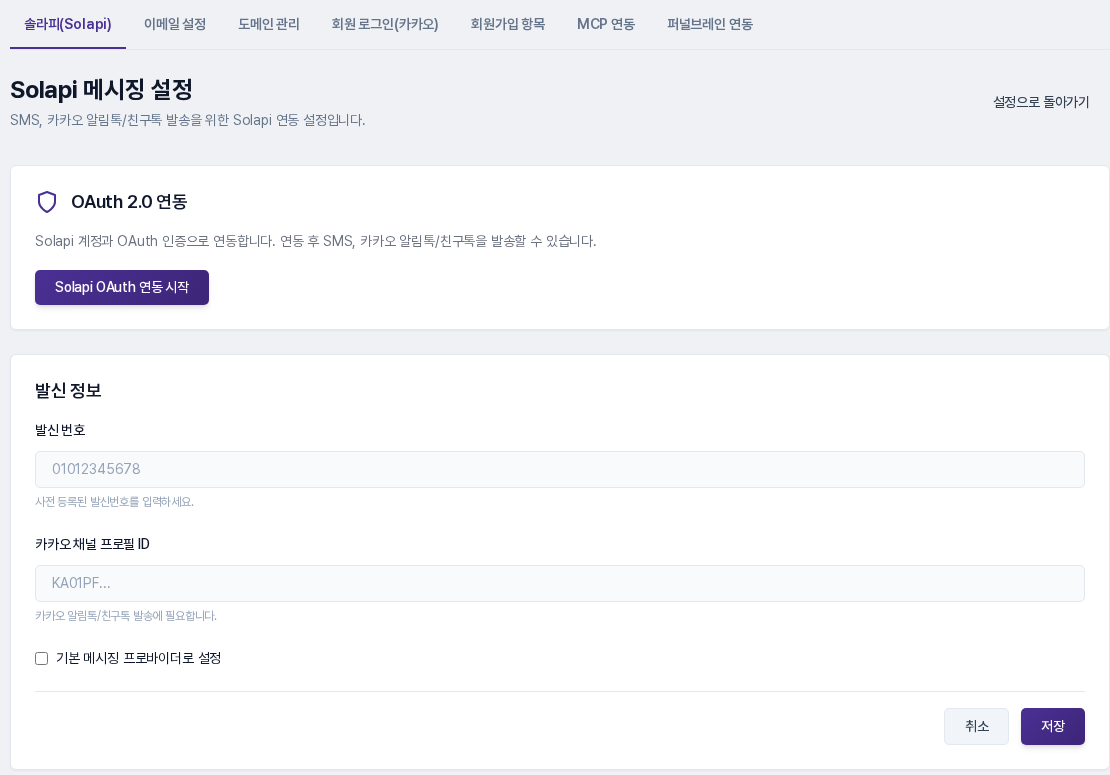The width and height of the screenshot is (1110, 775).
Task: Switch to the 이메일 설정 tab
Action: coord(175,24)
